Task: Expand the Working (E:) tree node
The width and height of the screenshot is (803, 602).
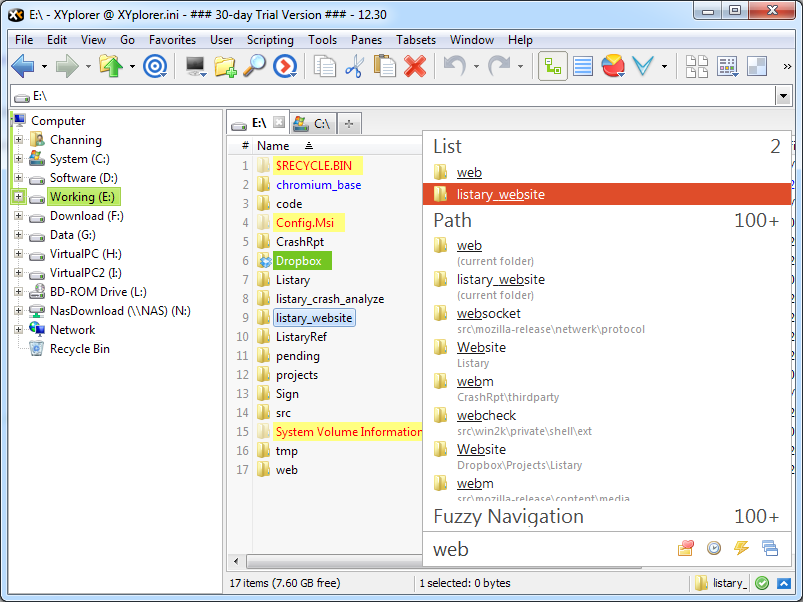Action: (18, 197)
